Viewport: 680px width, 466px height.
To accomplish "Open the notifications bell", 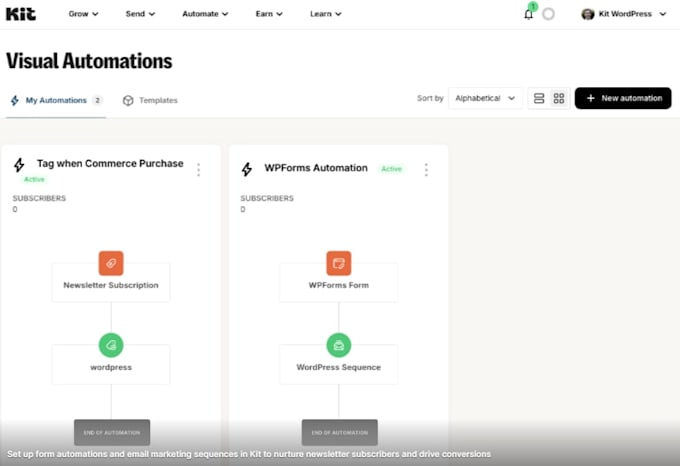I will click(x=528, y=14).
